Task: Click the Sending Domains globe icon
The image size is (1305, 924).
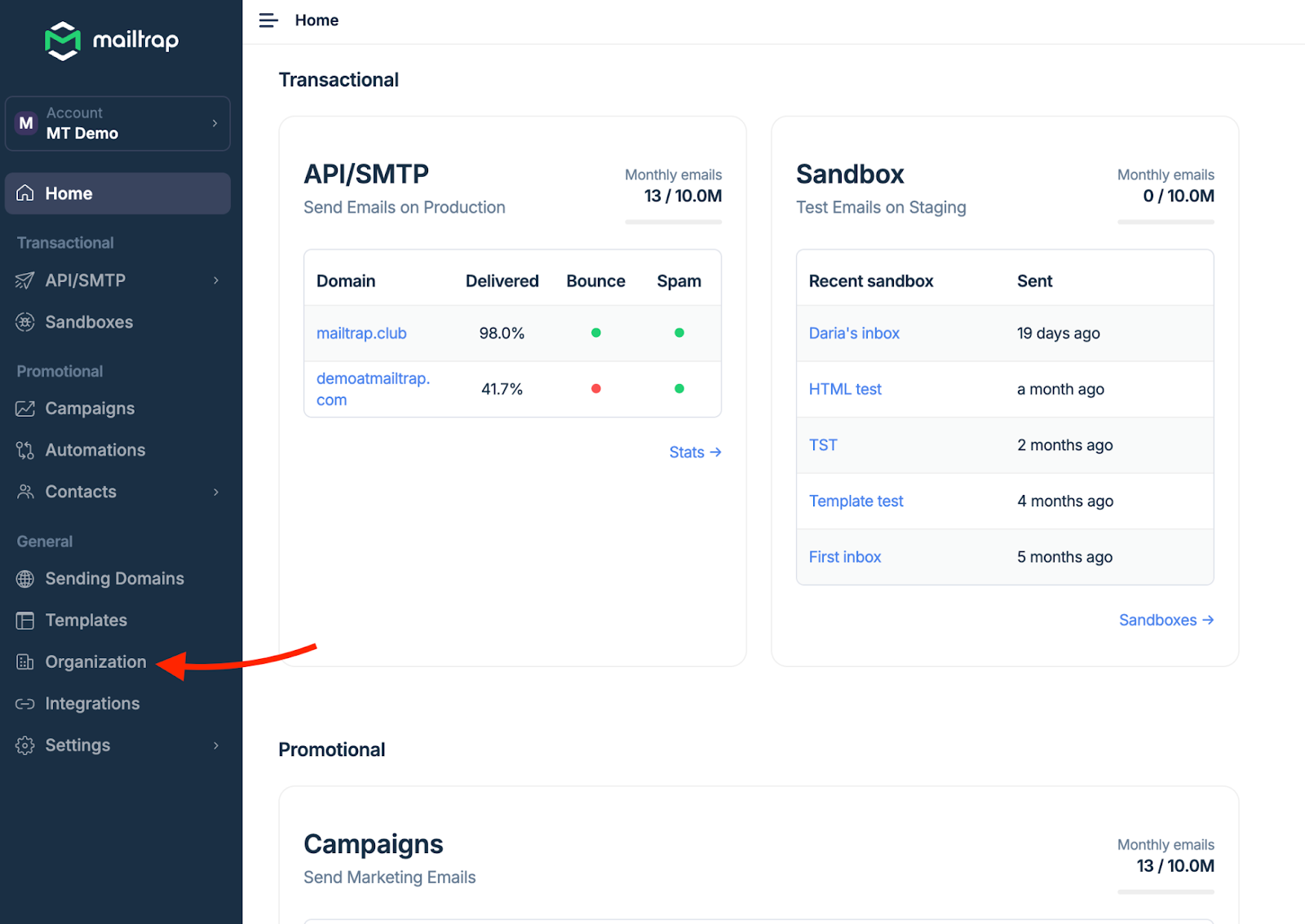Action: click(x=25, y=579)
